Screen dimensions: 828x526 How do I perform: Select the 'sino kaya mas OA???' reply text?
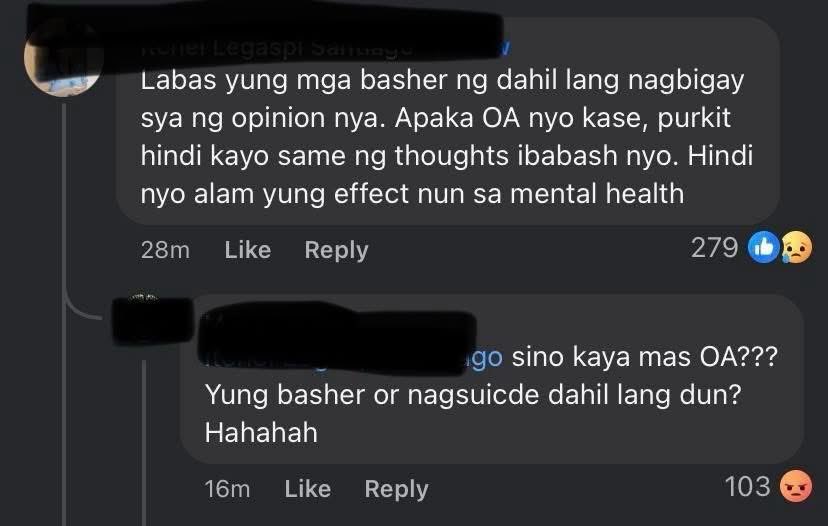[645, 357]
